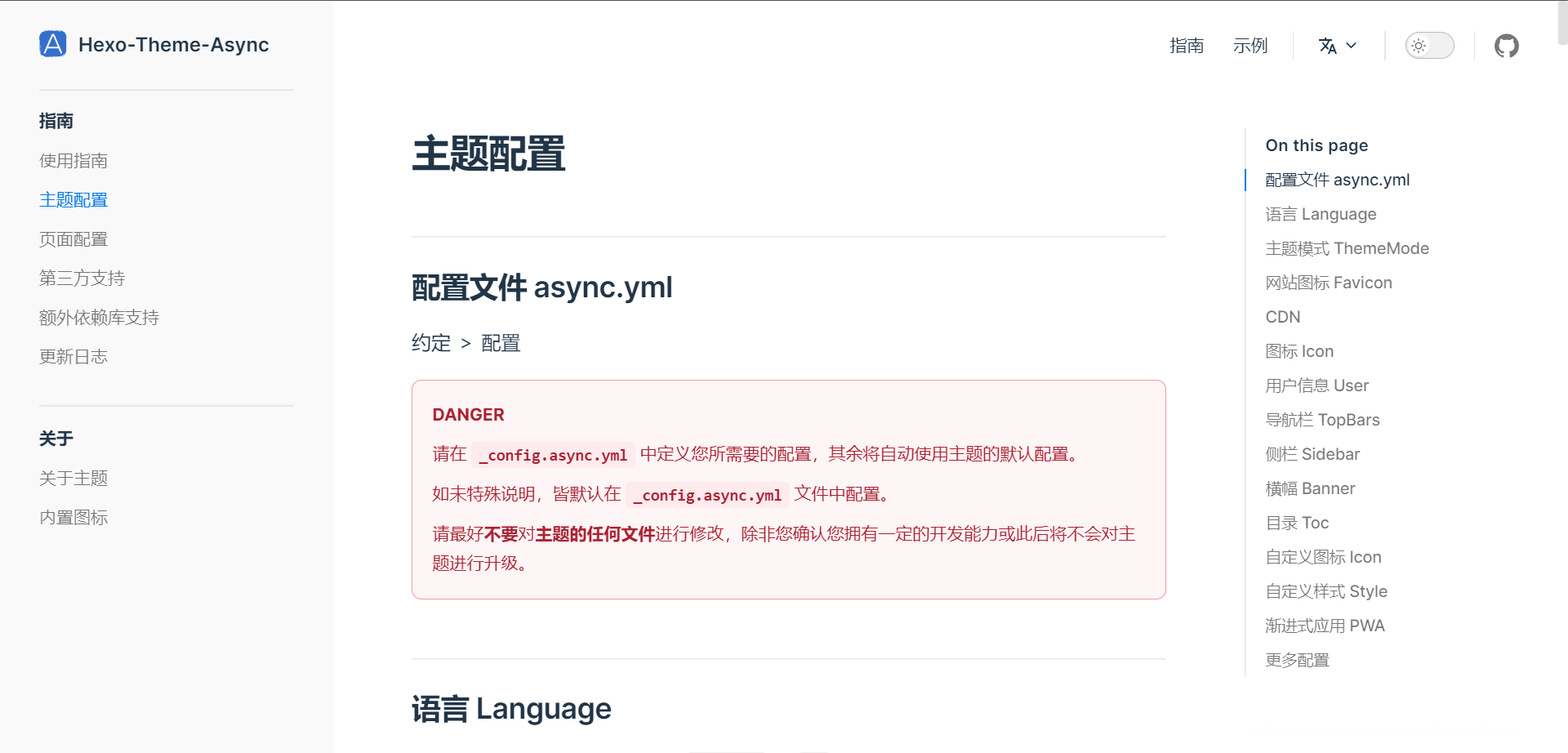1568x753 pixels.
Task: Jump to 语言 Language outline entry
Action: (1321, 214)
